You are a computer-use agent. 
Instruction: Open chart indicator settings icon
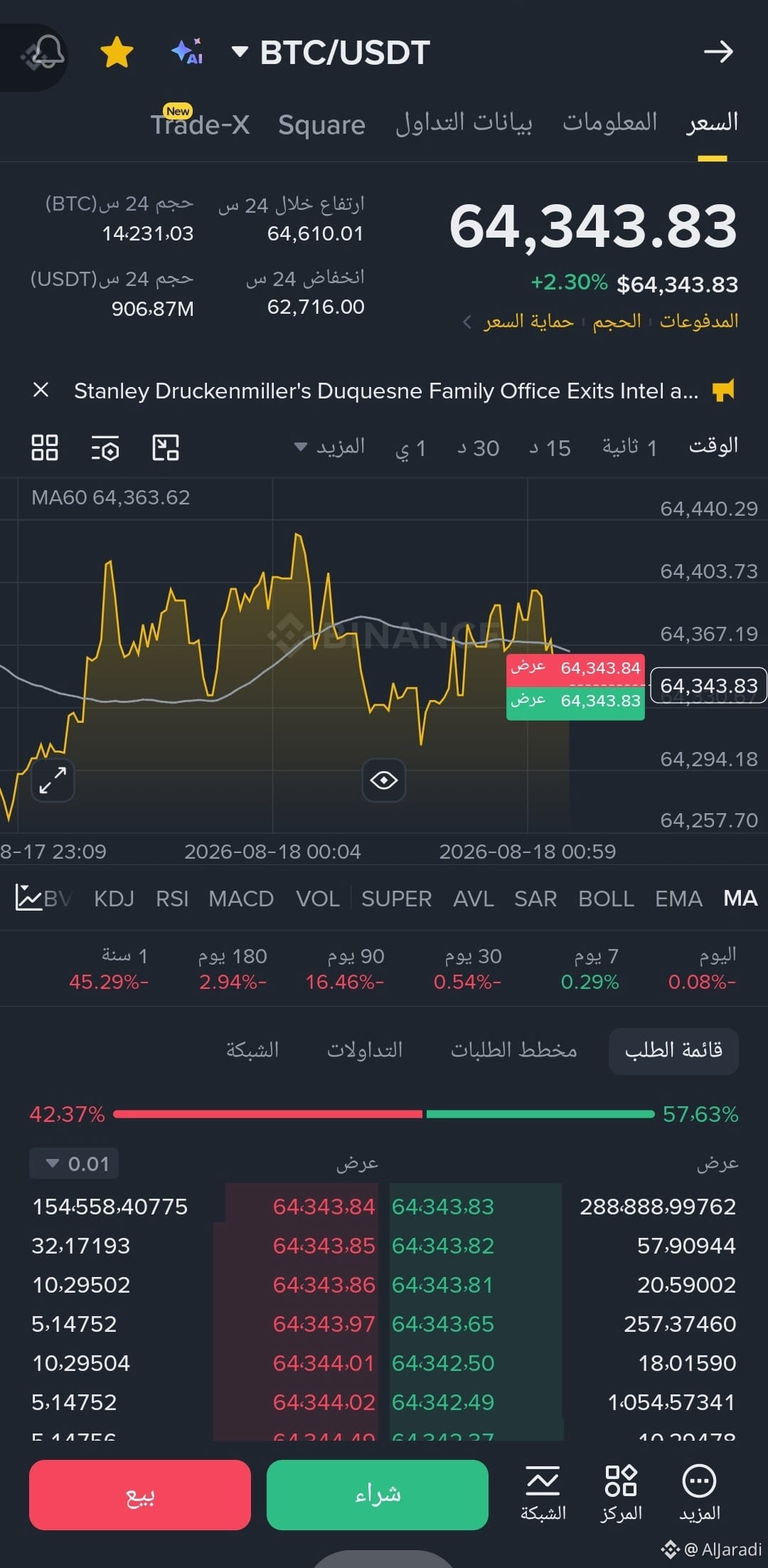pos(105,448)
